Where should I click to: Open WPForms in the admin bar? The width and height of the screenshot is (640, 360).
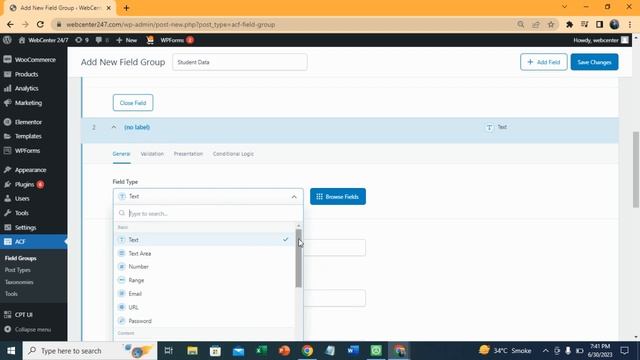pos(177,40)
